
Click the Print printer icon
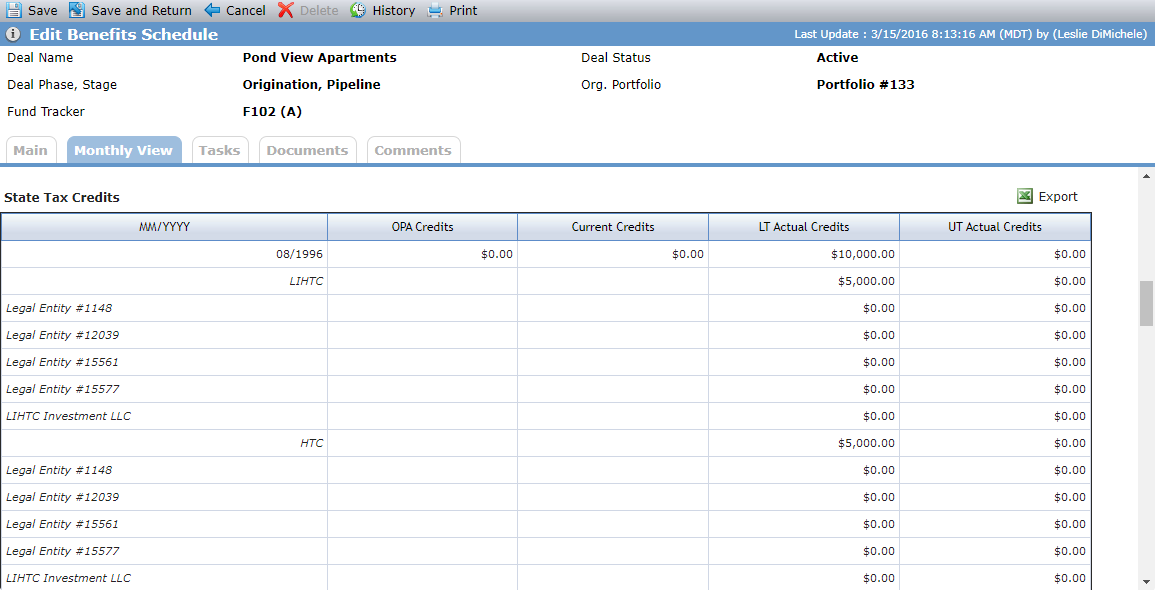pyautogui.click(x=435, y=10)
